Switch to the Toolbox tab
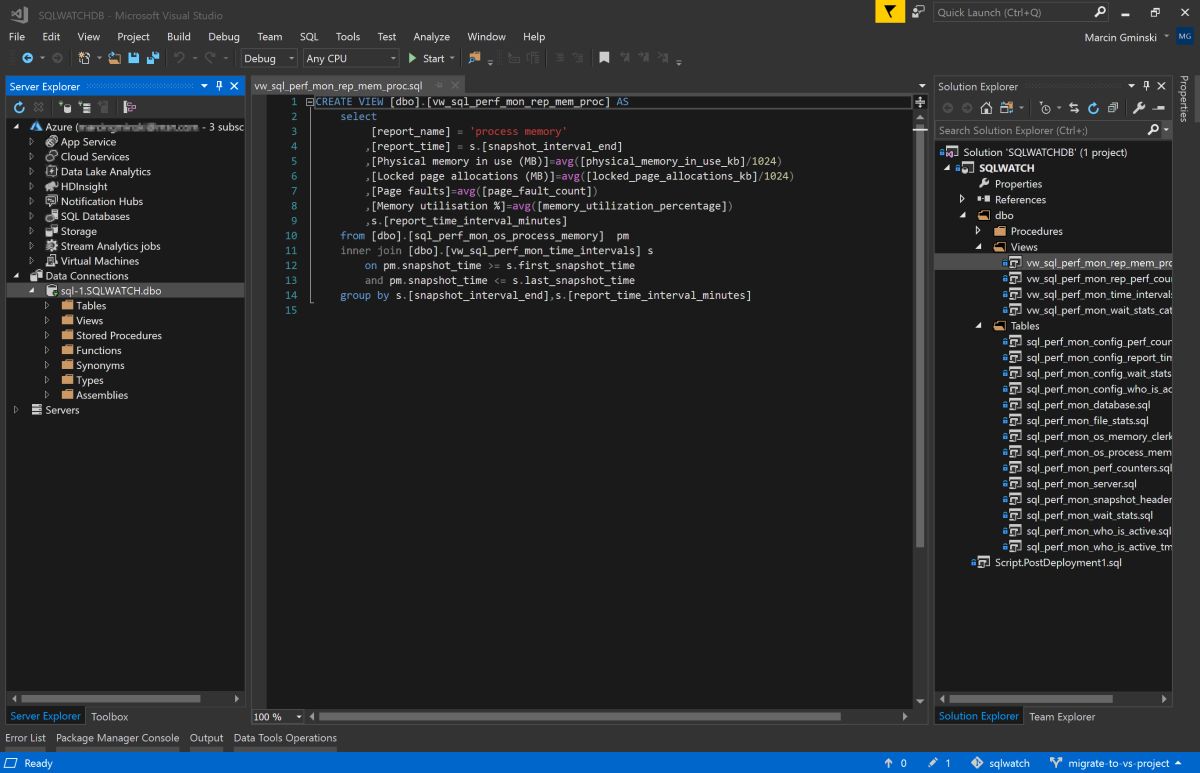Viewport: 1200px width, 773px height. click(x=110, y=716)
